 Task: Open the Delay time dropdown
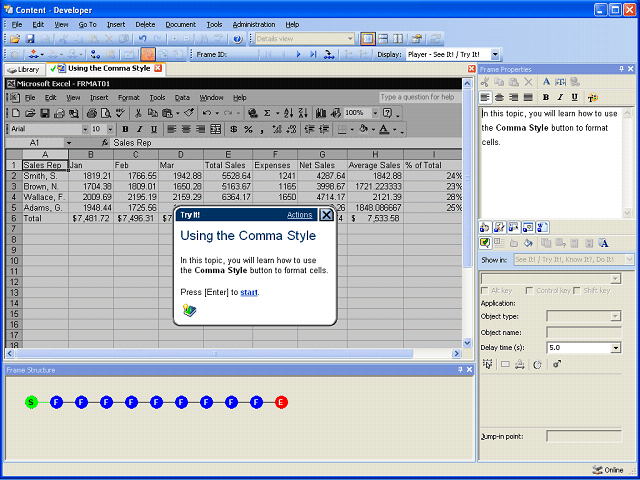point(616,348)
